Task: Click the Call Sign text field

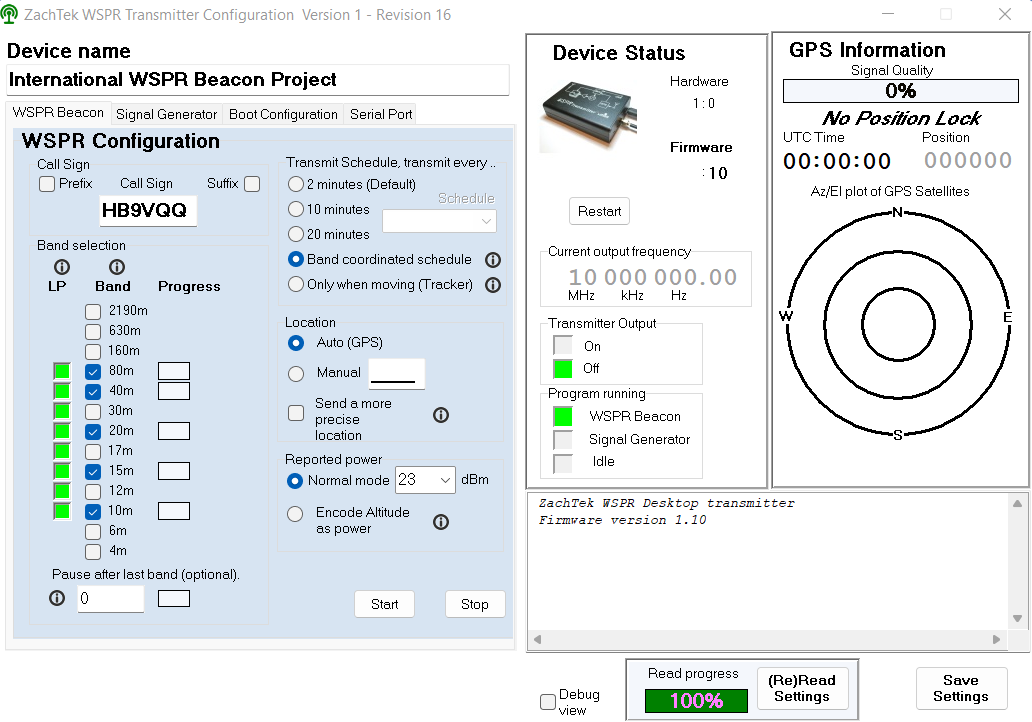Action: click(149, 211)
